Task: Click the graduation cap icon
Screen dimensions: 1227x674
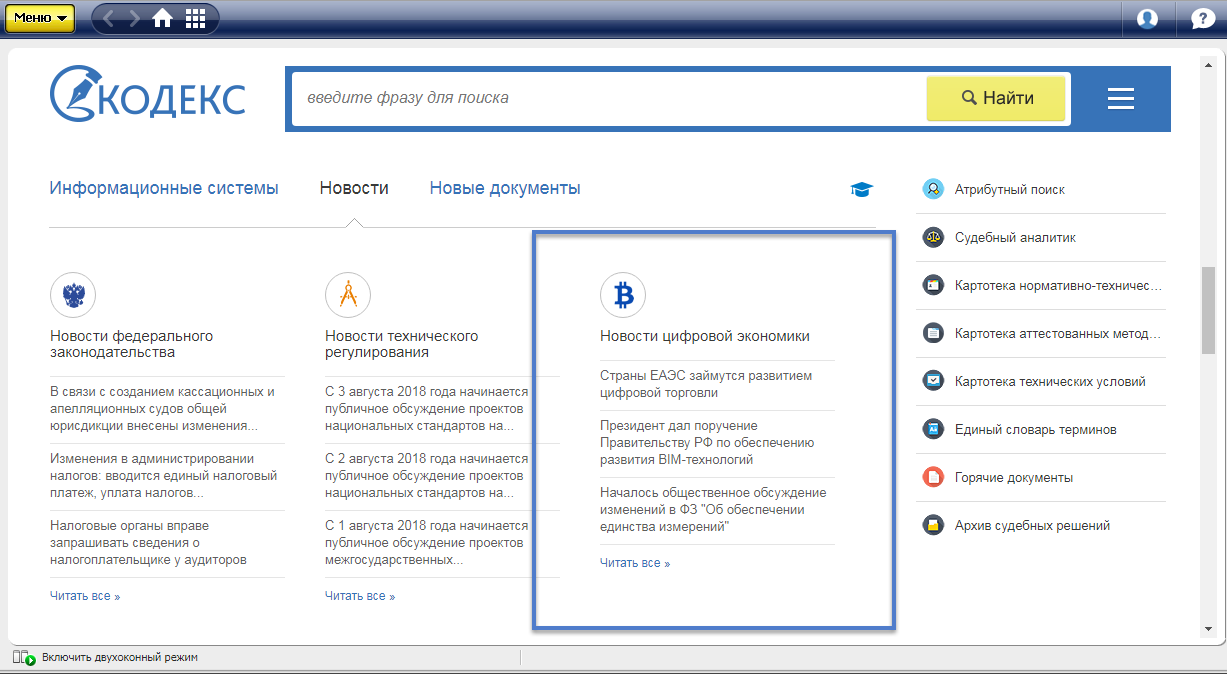Action: 861,189
